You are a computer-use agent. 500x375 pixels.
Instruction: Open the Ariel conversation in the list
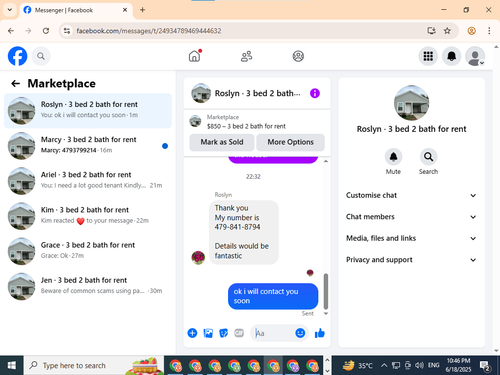(x=88, y=181)
